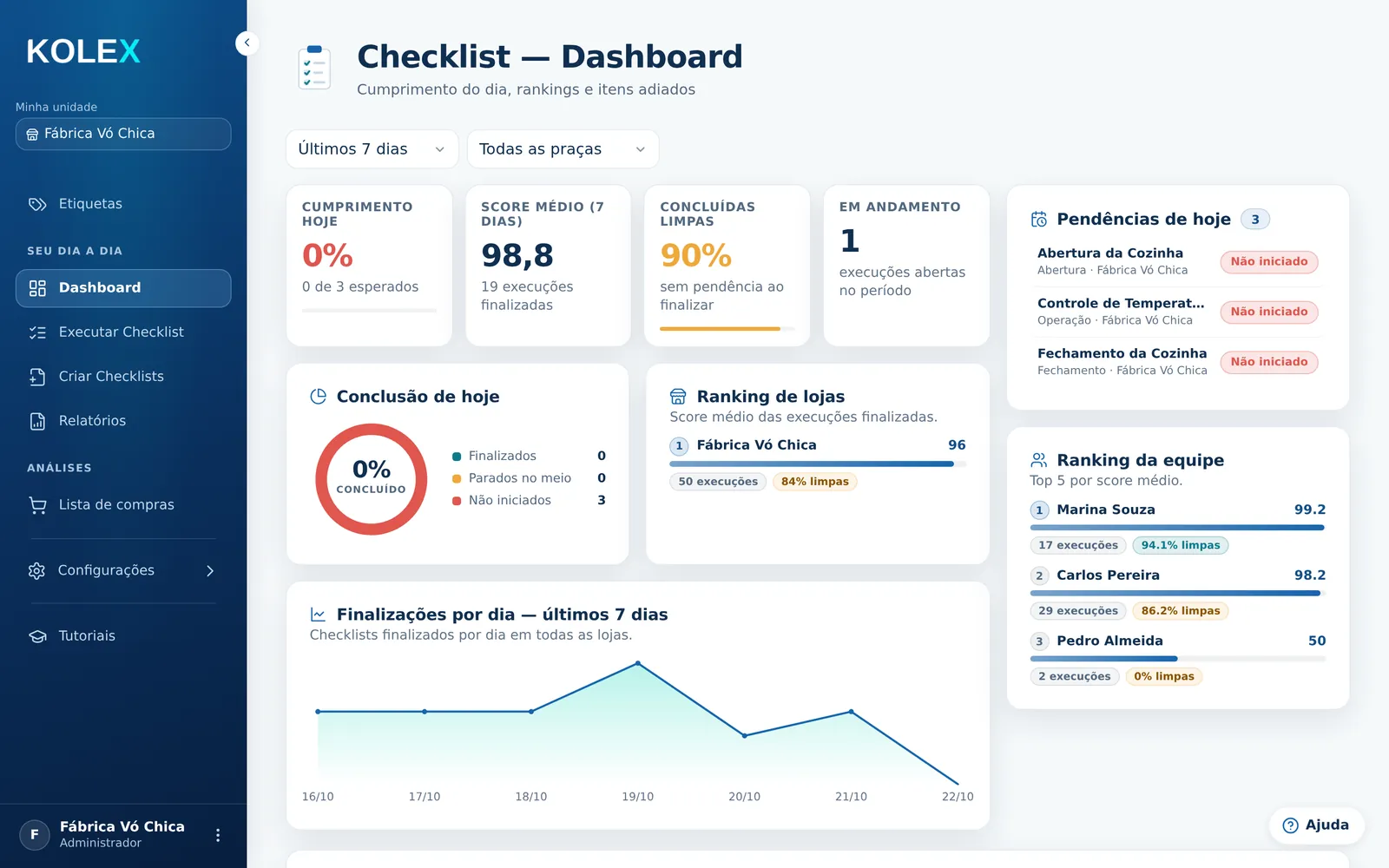
Task: Click the Tutoriais graduation cap icon
Action: pyautogui.click(x=37, y=636)
